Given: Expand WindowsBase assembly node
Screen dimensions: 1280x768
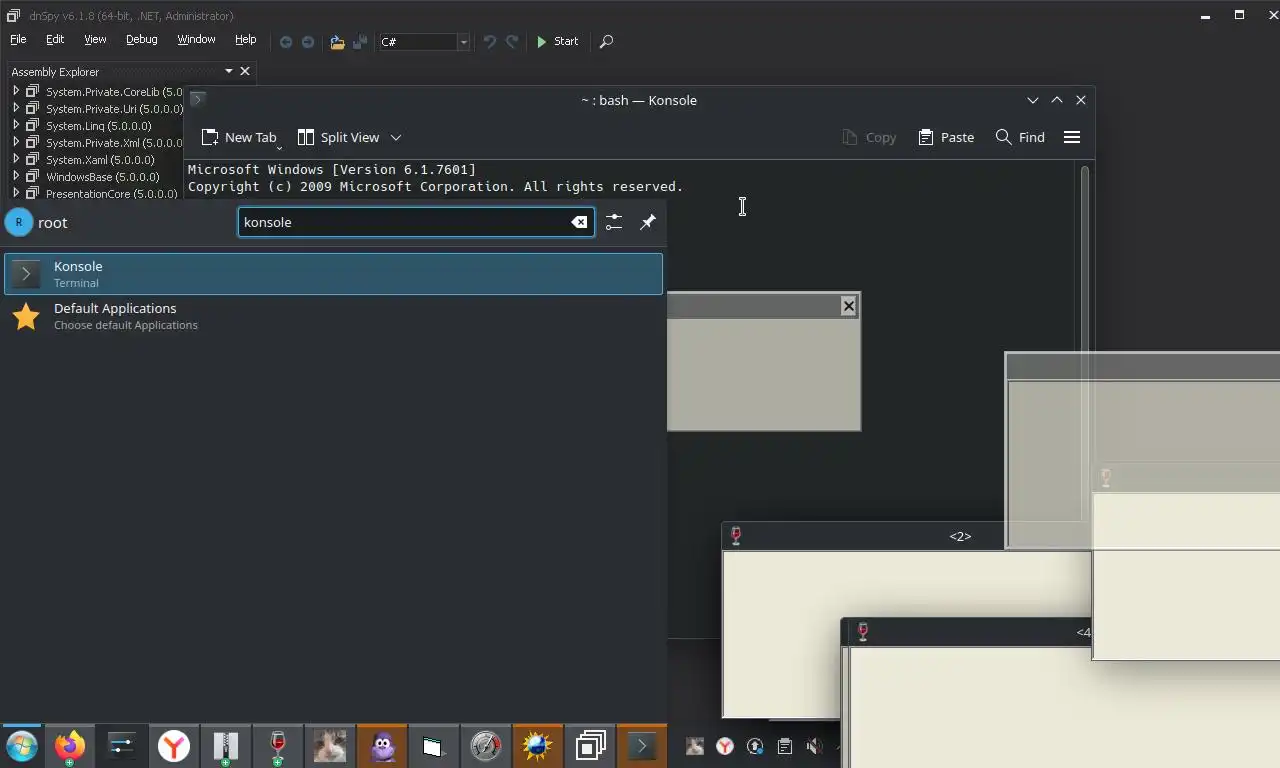Looking at the screenshot, I should 16,176.
